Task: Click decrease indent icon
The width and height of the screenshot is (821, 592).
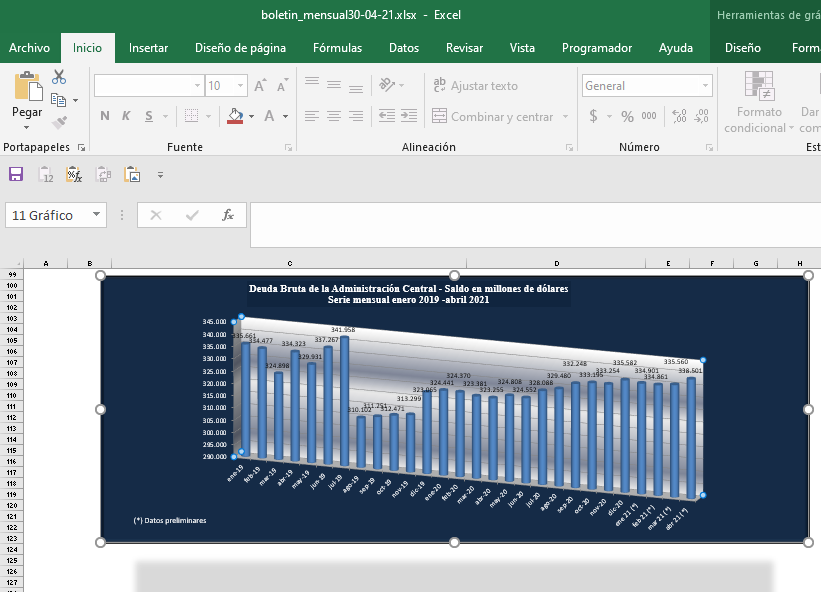Action: 387,116
